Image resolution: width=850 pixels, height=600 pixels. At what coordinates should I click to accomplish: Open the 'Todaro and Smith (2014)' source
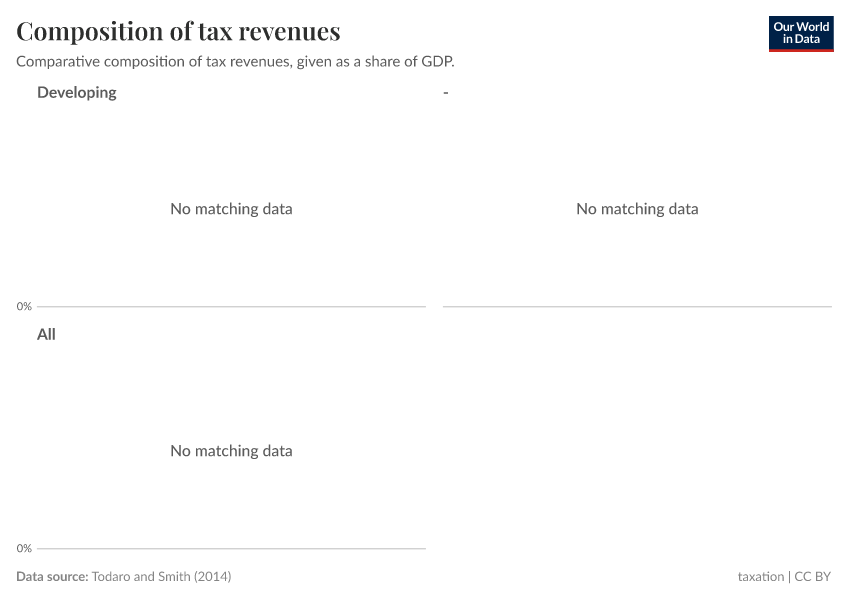[x=161, y=577]
